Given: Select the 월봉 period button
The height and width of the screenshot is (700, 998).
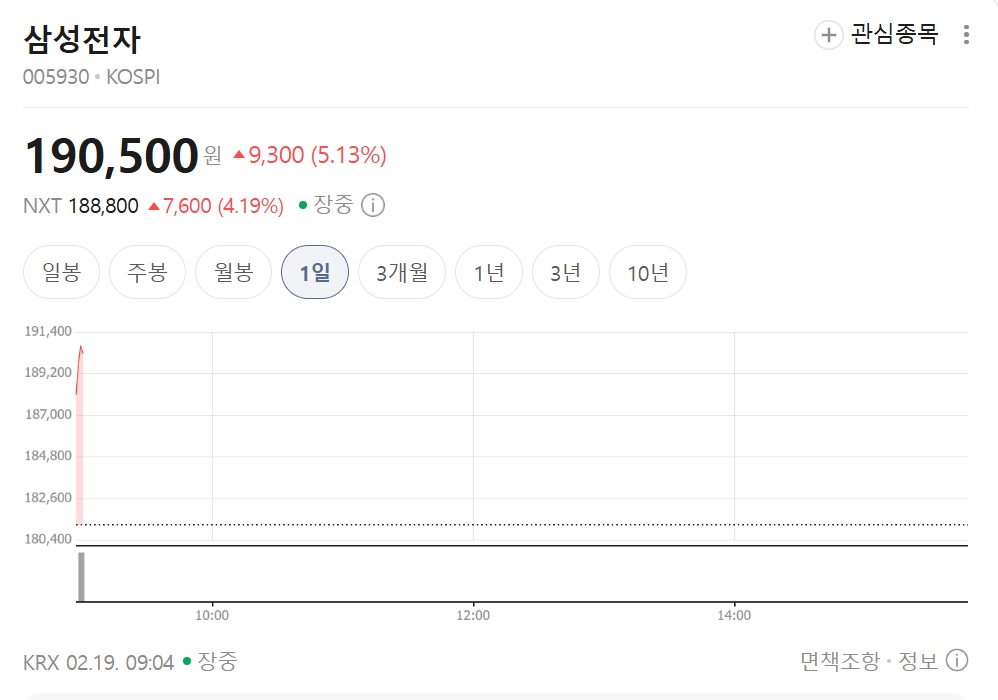Looking at the screenshot, I should click(x=233, y=271).
